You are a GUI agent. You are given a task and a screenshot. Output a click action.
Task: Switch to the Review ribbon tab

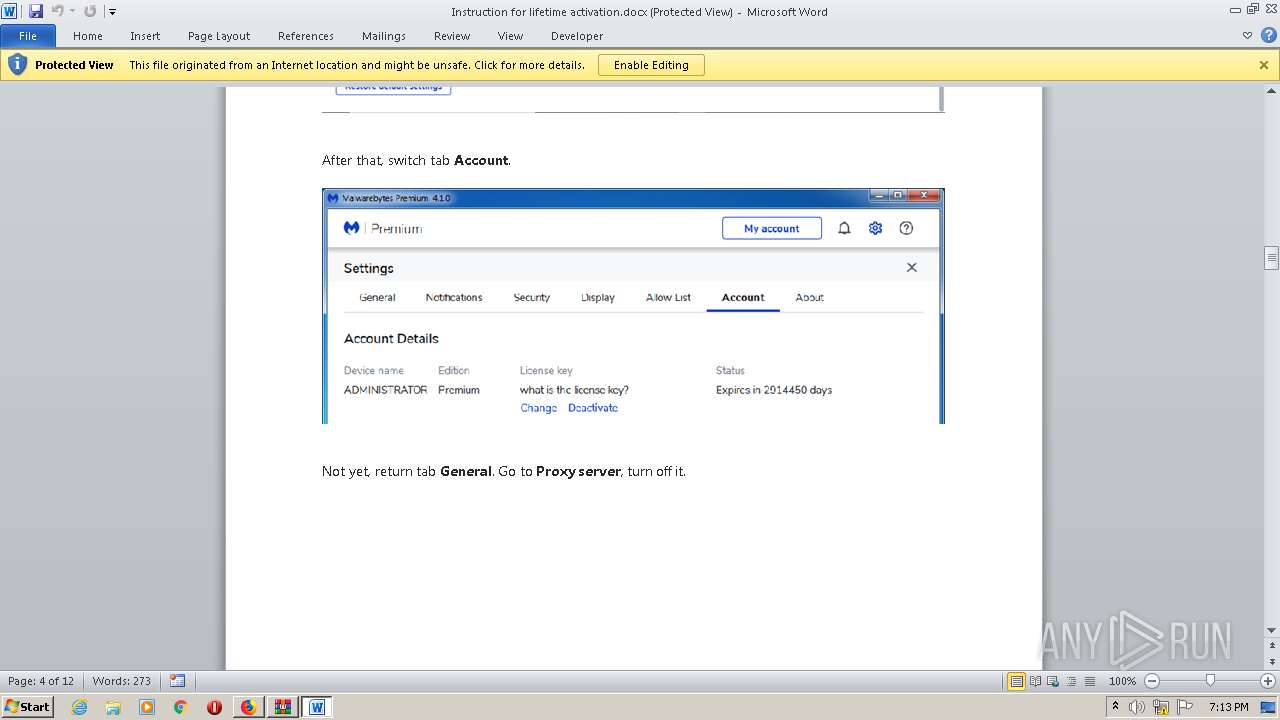point(452,36)
